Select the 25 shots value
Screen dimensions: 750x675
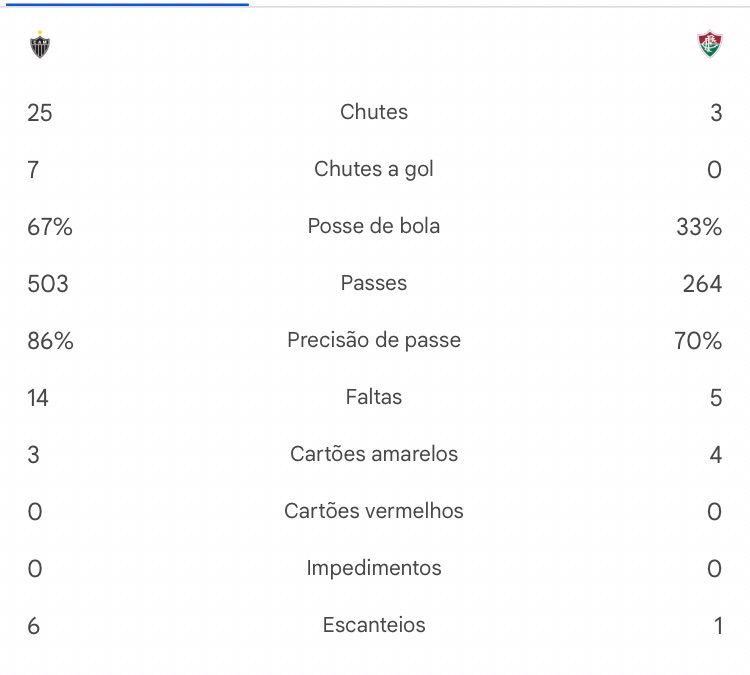click(x=40, y=113)
